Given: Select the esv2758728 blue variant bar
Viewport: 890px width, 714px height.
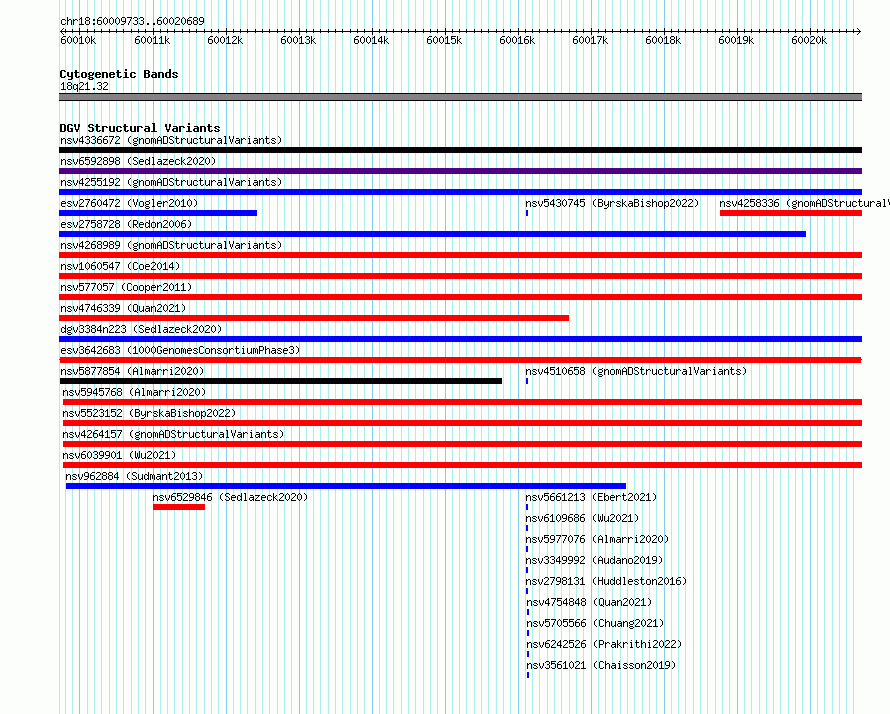Looking at the screenshot, I should (x=433, y=234).
